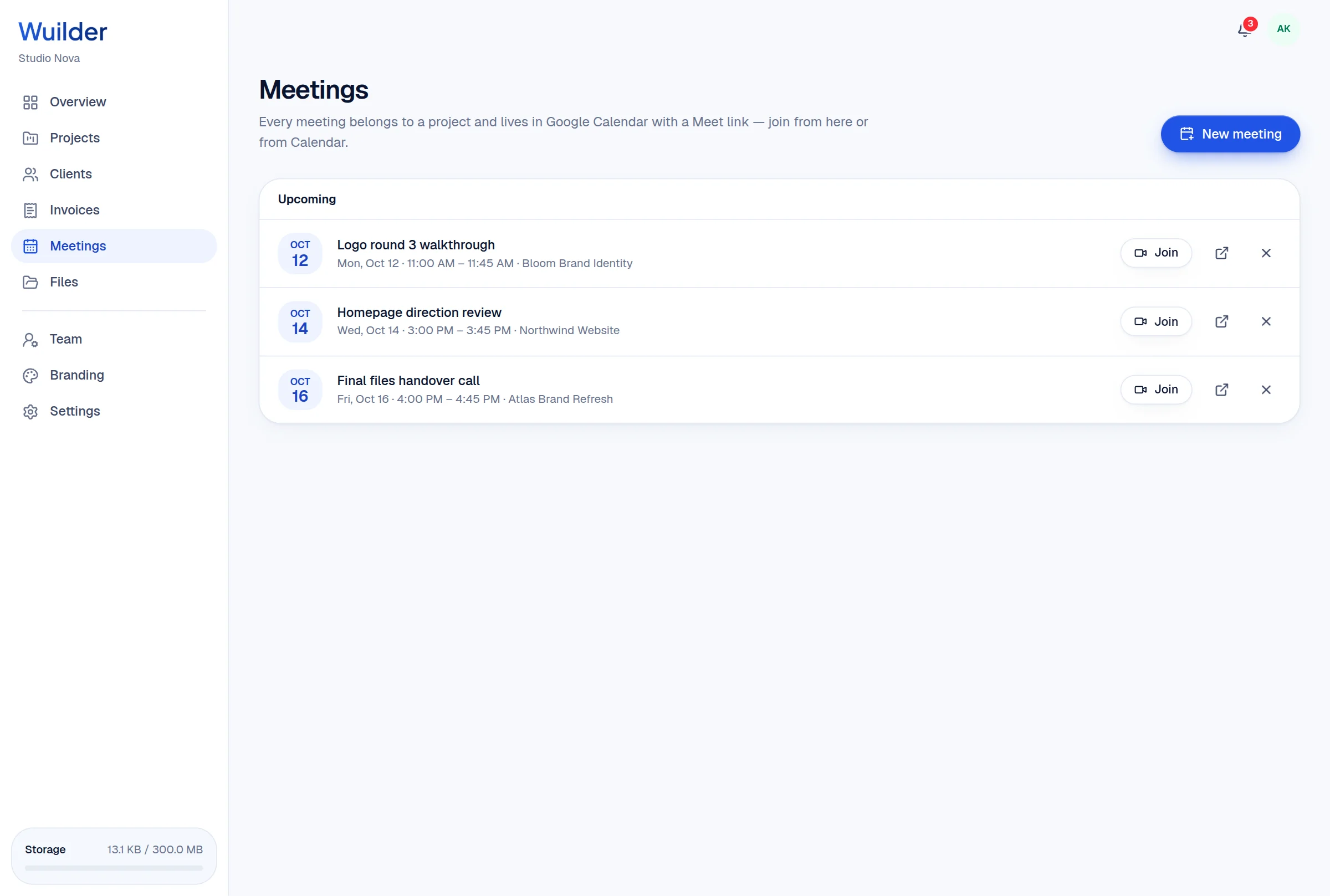
Task: Click the Team user-gear icon in sidebar
Action: pyautogui.click(x=30, y=340)
